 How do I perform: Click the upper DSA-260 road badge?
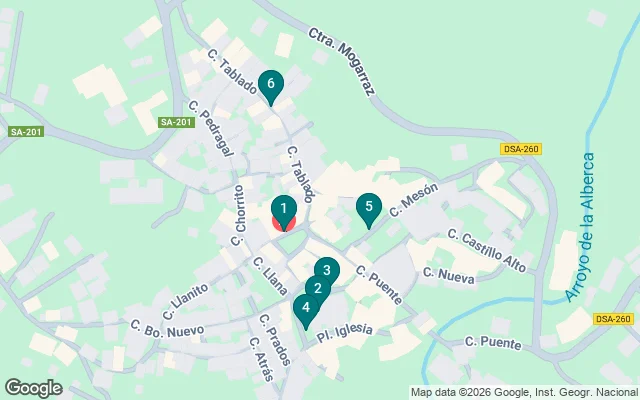521,149
